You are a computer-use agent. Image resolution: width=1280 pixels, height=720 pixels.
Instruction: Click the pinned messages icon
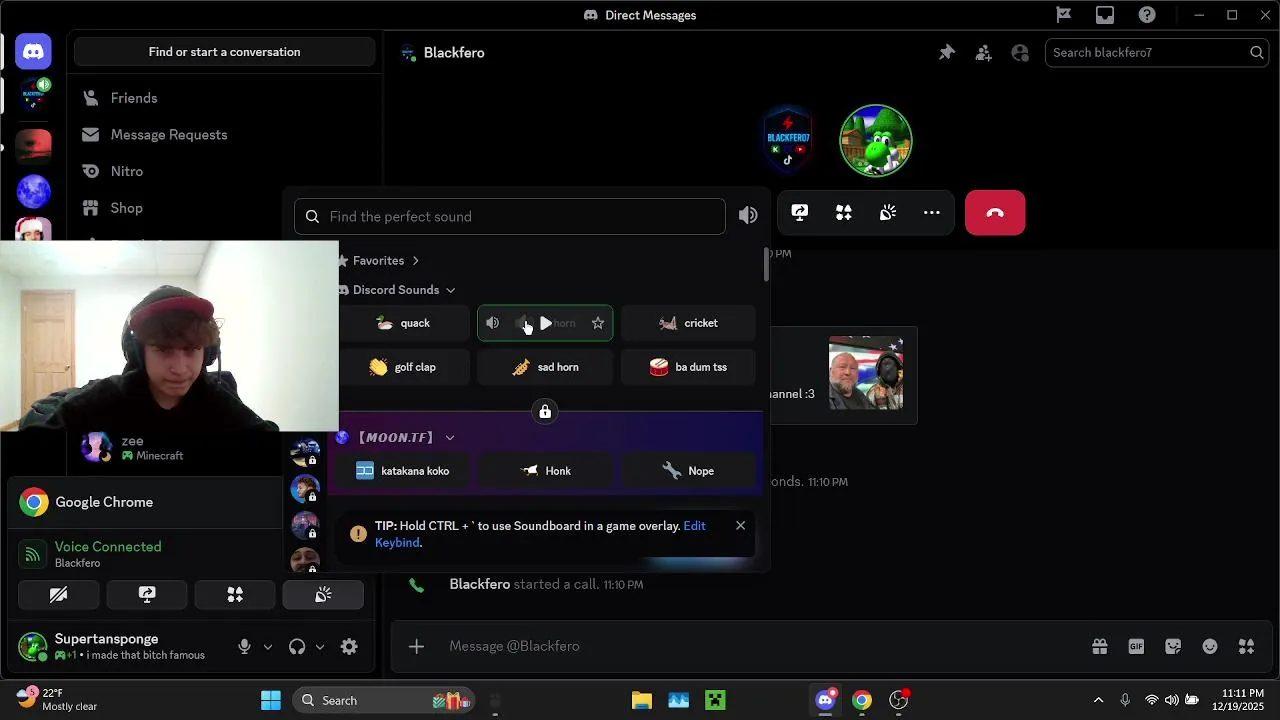[947, 53]
